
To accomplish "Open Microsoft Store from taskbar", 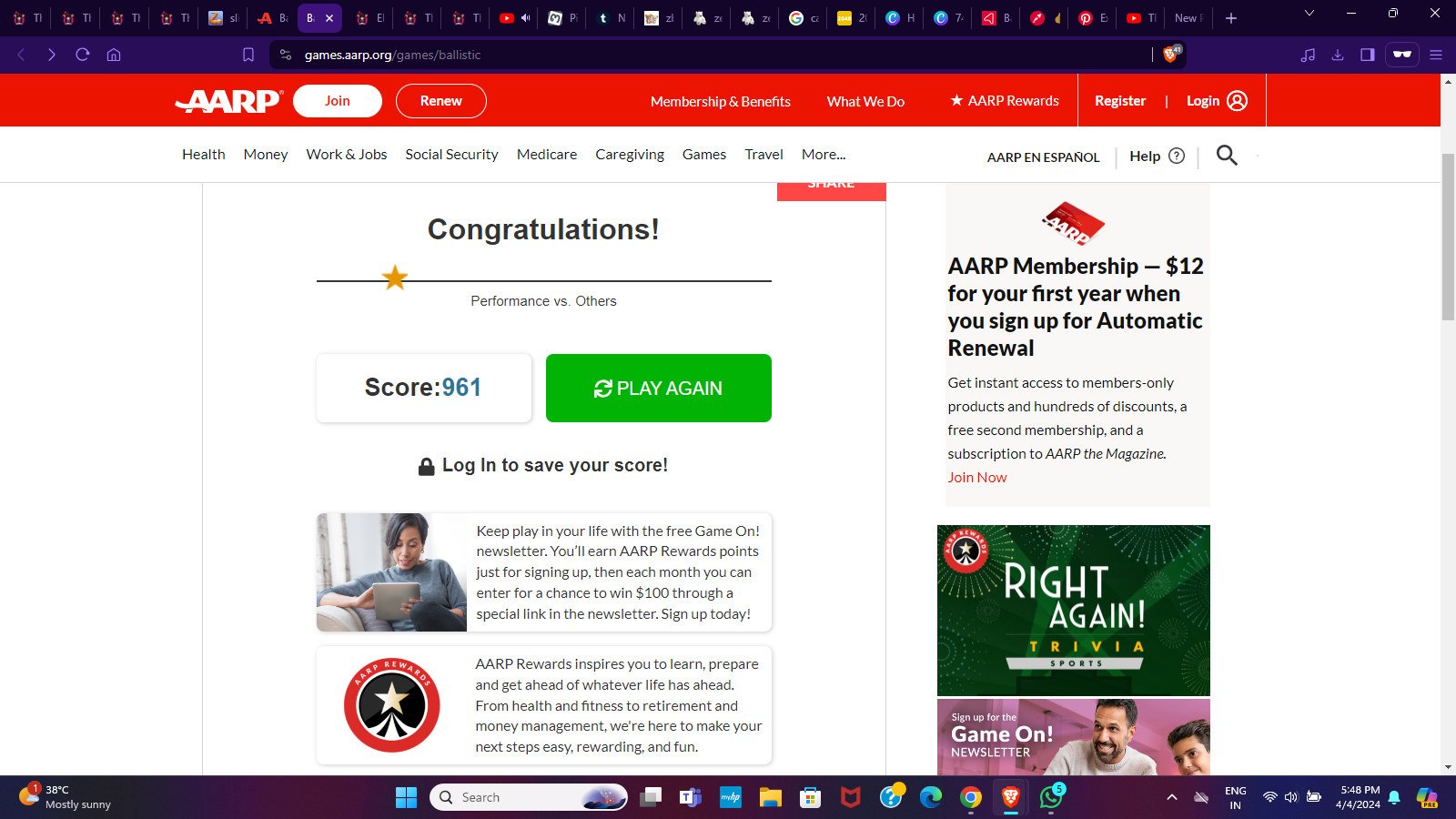I will pyautogui.click(x=811, y=798).
